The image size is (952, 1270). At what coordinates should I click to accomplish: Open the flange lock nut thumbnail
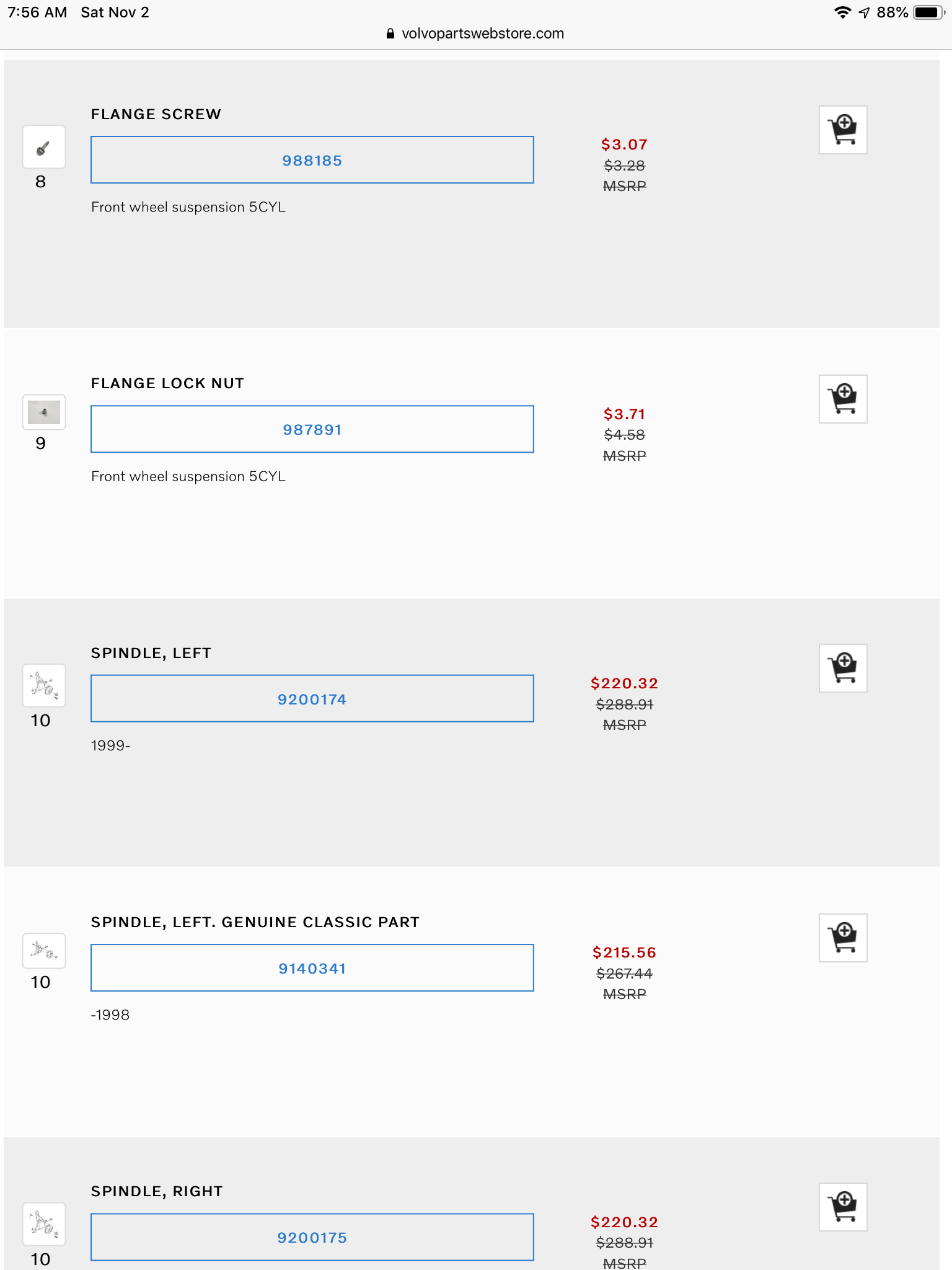pos(44,412)
